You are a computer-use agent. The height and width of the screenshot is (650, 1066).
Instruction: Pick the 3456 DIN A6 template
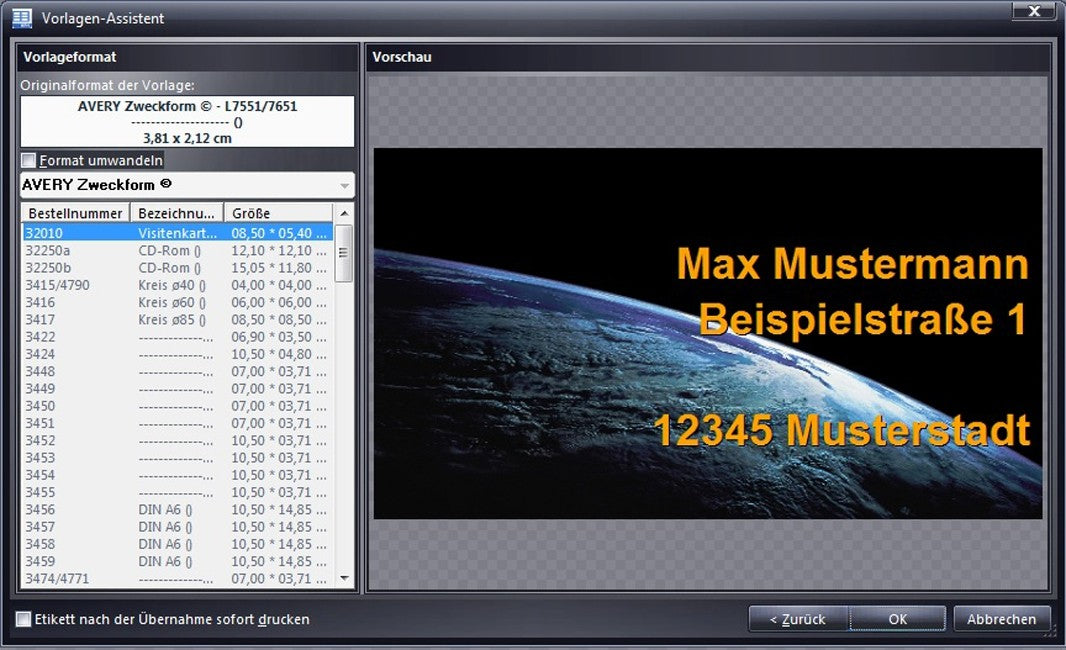176,510
